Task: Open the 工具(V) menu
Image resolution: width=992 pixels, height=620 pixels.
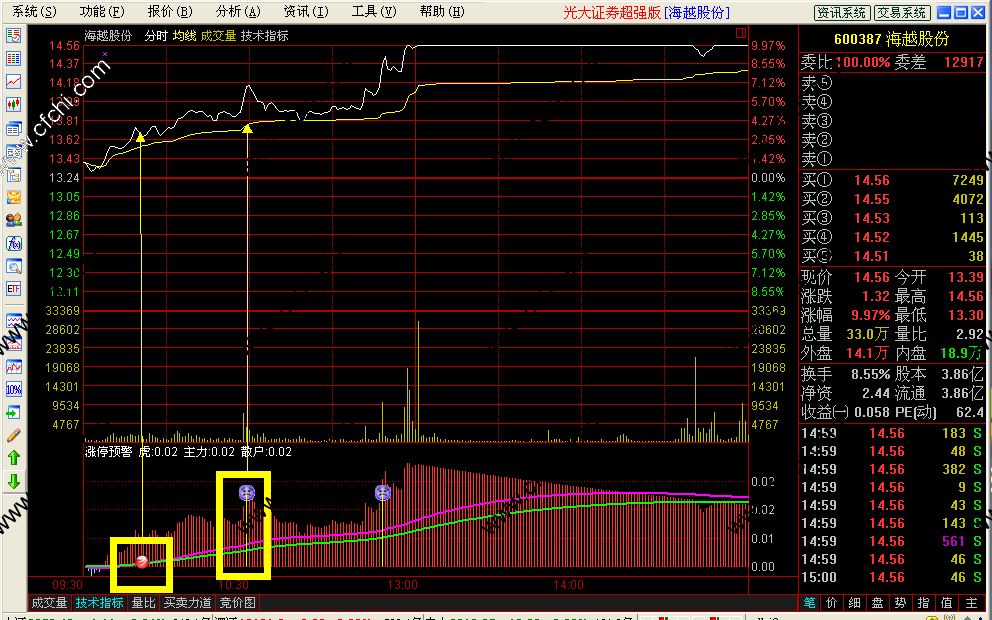Action: pyautogui.click(x=373, y=12)
